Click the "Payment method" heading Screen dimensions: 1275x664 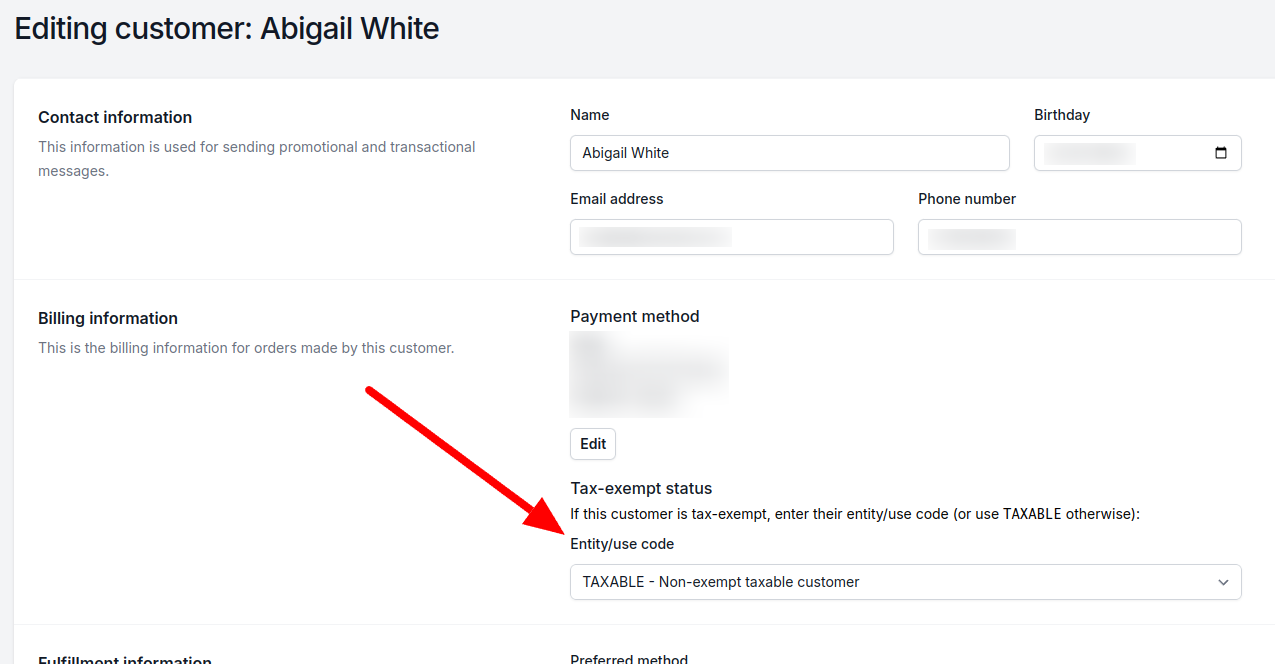634,316
